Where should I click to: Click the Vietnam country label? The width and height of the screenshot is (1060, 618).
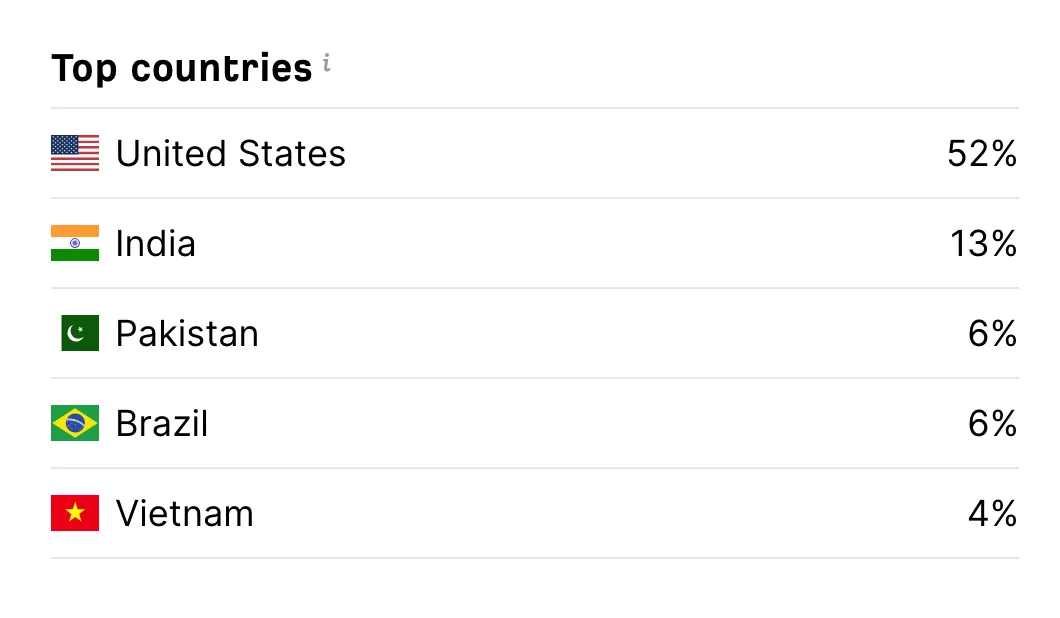pyautogui.click(x=185, y=513)
